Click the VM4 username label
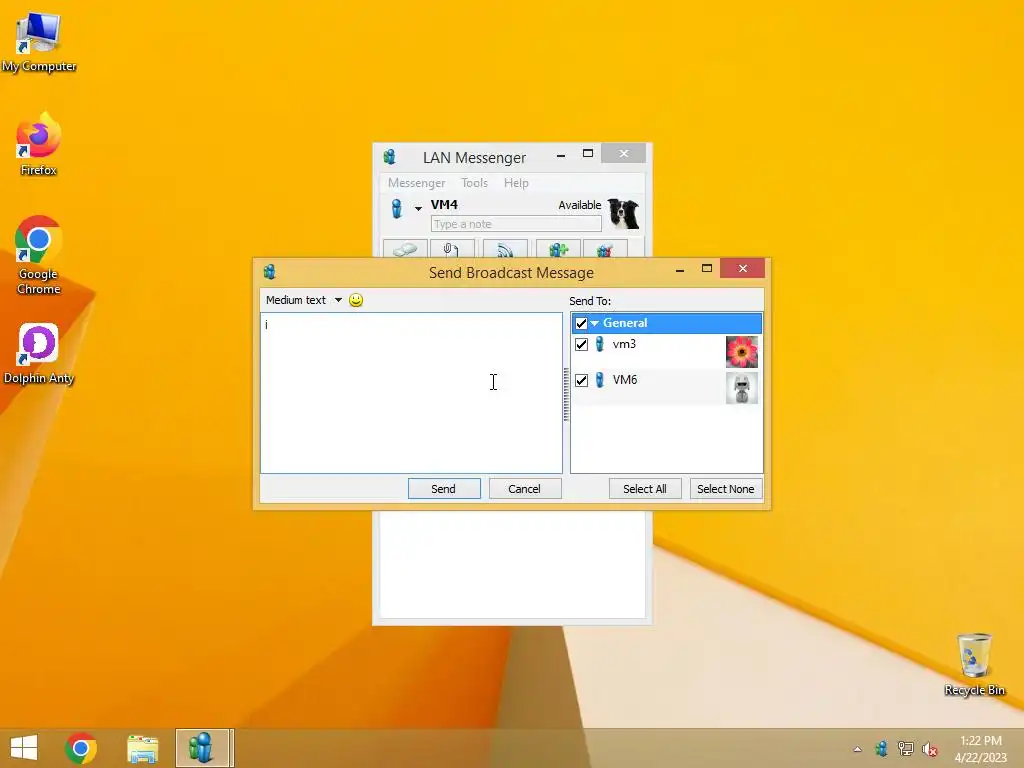Viewport: 1024px width, 768px height. pyautogui.click(x=444, y=204)
